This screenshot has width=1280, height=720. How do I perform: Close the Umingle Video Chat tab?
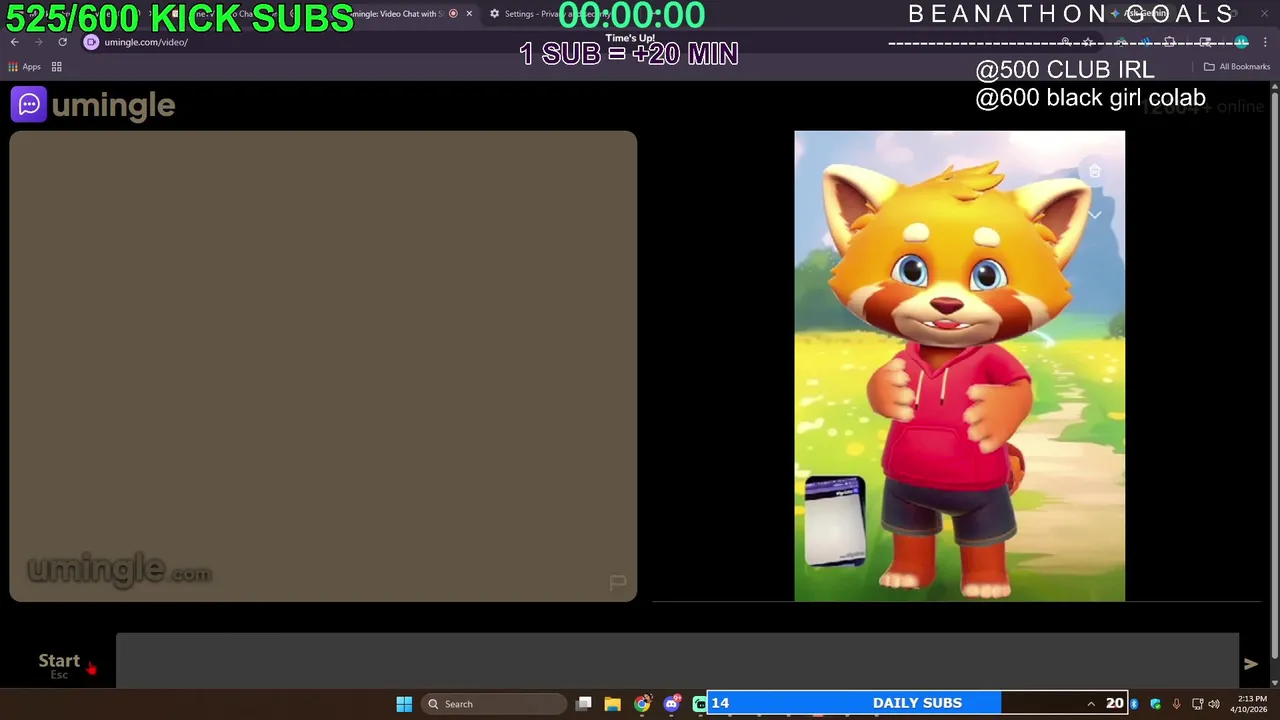point(469,14)
